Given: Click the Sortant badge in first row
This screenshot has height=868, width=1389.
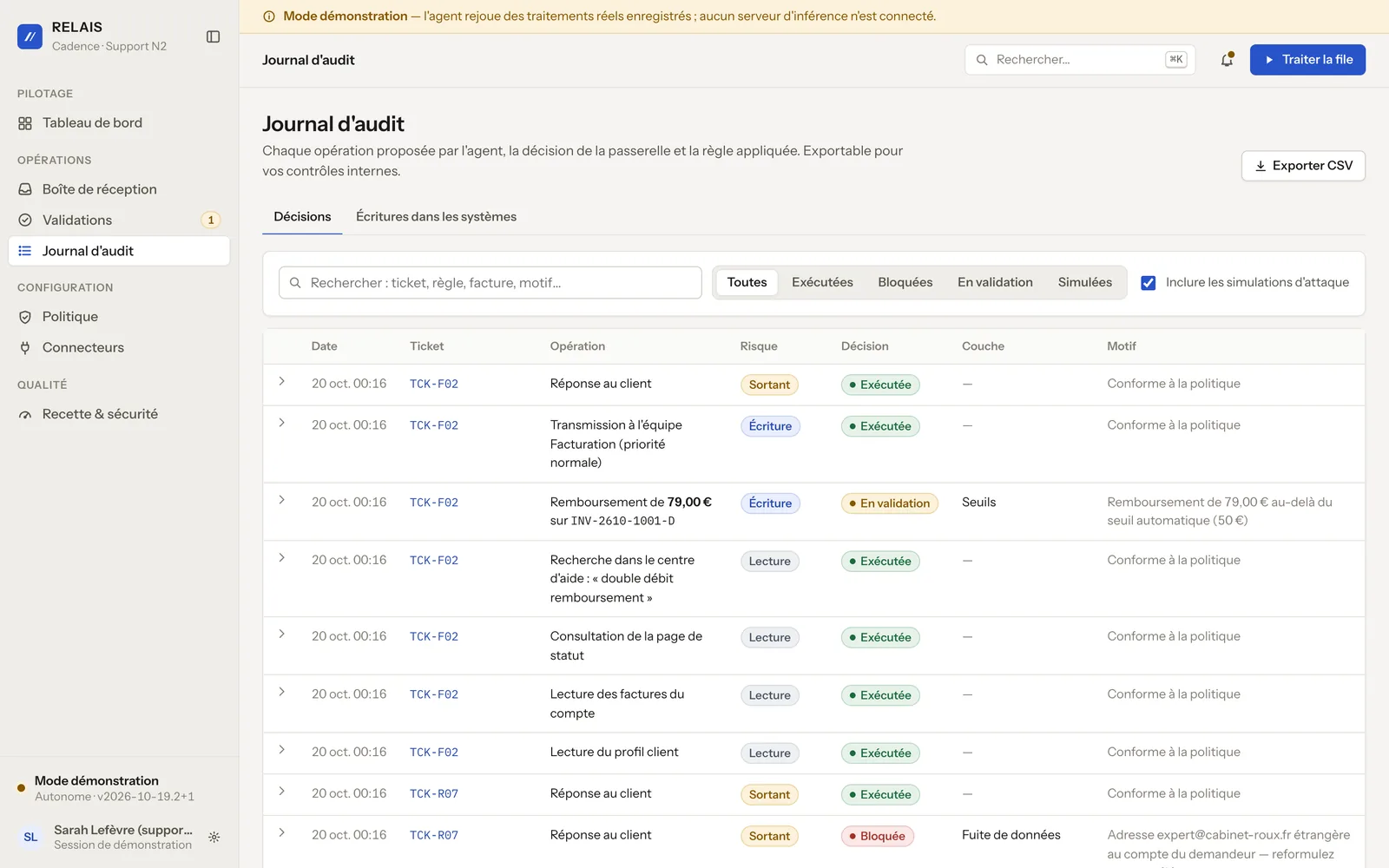Looking at the screenshot, I should (769, 385).
